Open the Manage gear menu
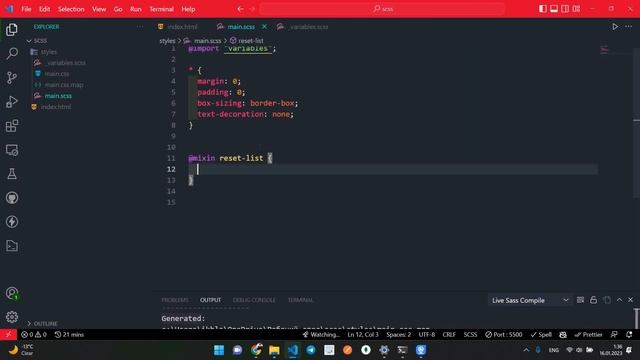640x360 pixels. coord(12,317)
